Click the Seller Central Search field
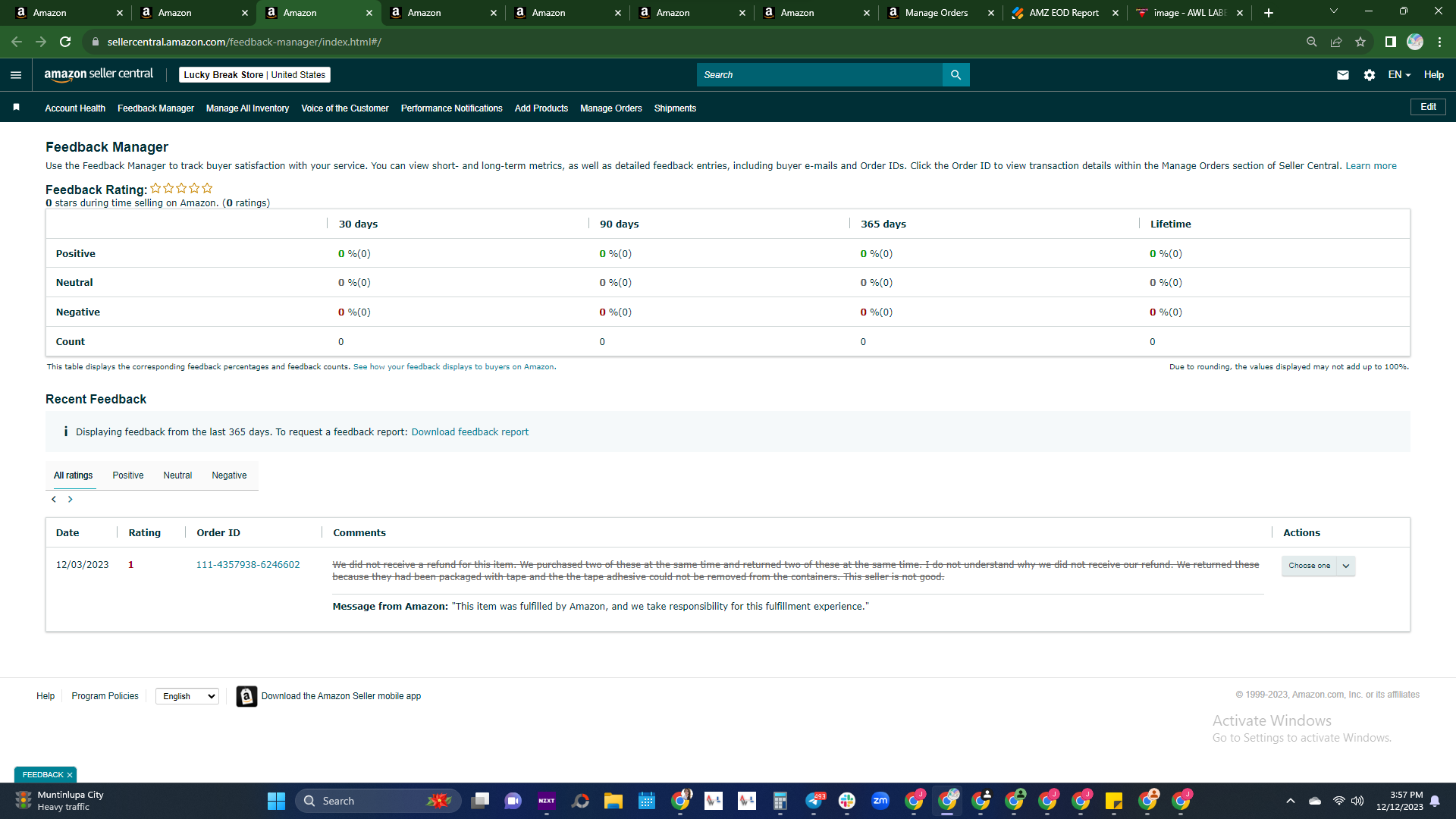Viewport: 1456px width, 819px height. 820,74
